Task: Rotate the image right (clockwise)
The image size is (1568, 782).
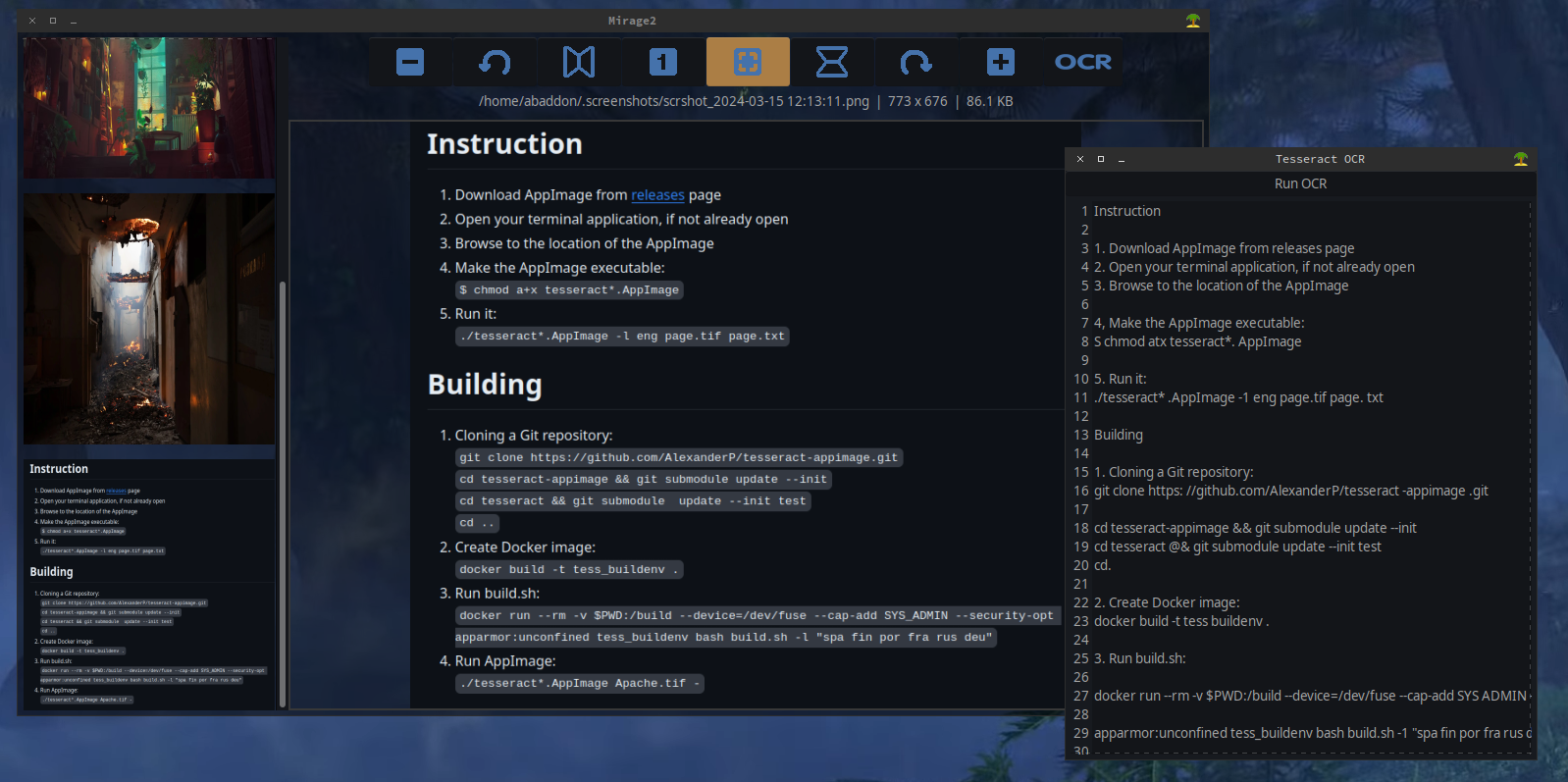Action: tap(916, 62)
